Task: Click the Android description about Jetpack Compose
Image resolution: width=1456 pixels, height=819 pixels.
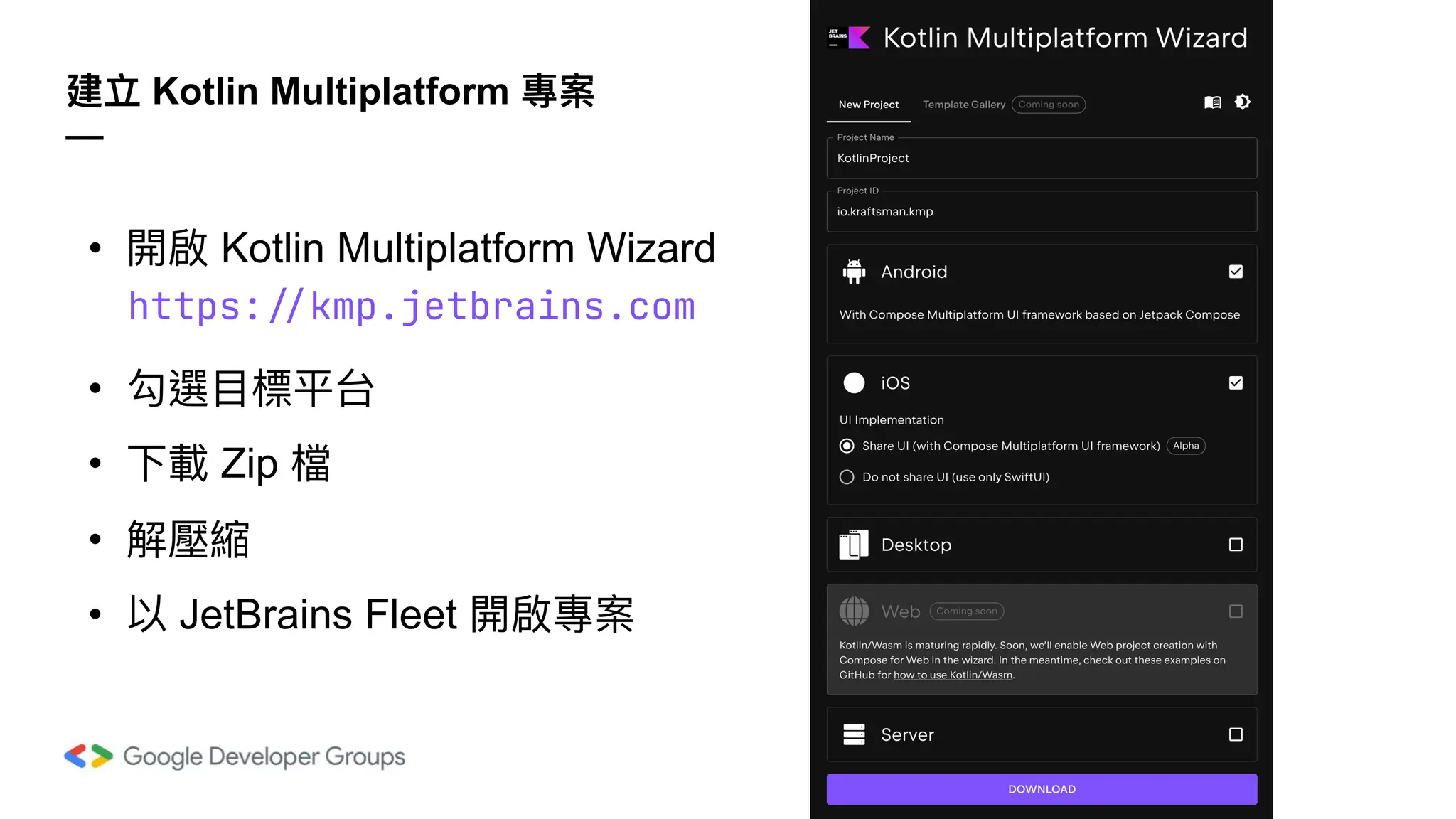Action: (1039, 315)
